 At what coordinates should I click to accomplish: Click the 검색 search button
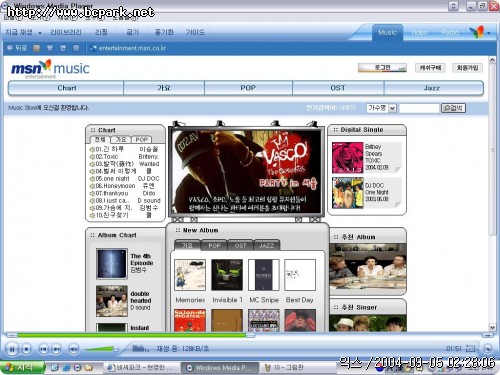coord(453,108)
